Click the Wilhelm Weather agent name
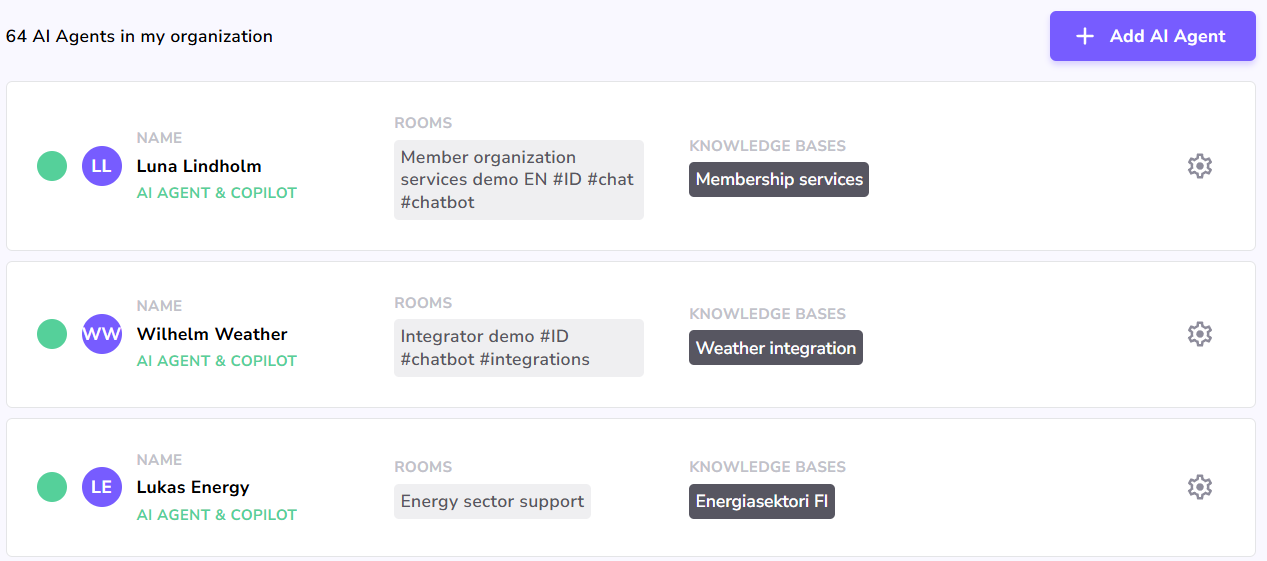The height and width of the screenshot is (561, 1267). tap(212, 334)
